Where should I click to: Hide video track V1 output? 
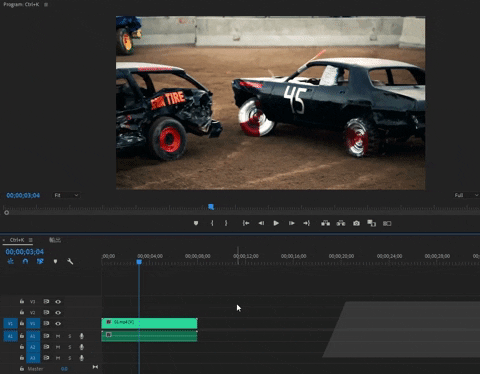[58, 323]
